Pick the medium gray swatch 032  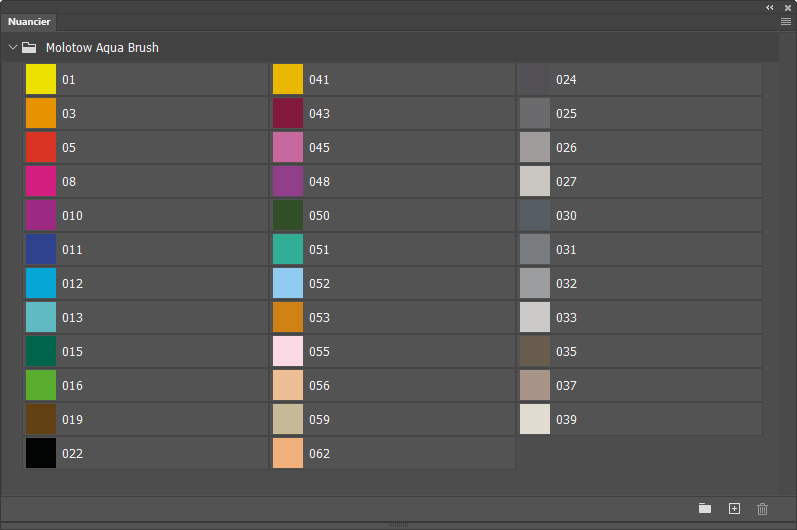(535, 284)
